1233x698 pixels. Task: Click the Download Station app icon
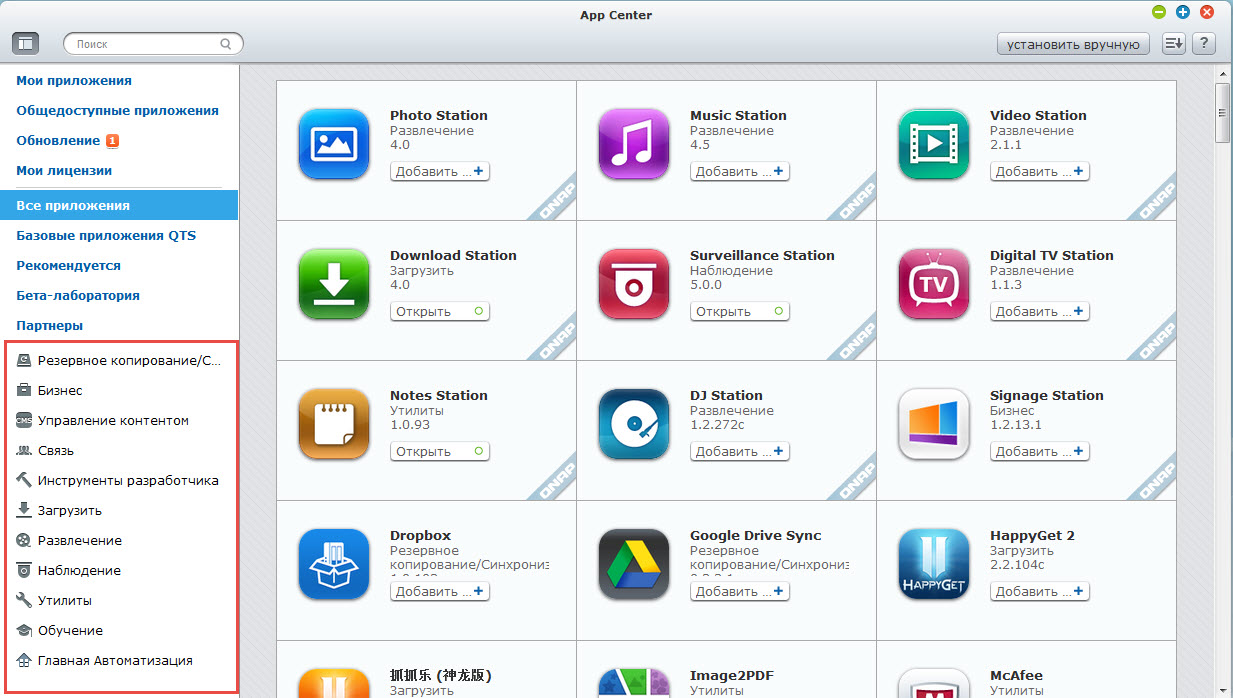pos(334,284)
